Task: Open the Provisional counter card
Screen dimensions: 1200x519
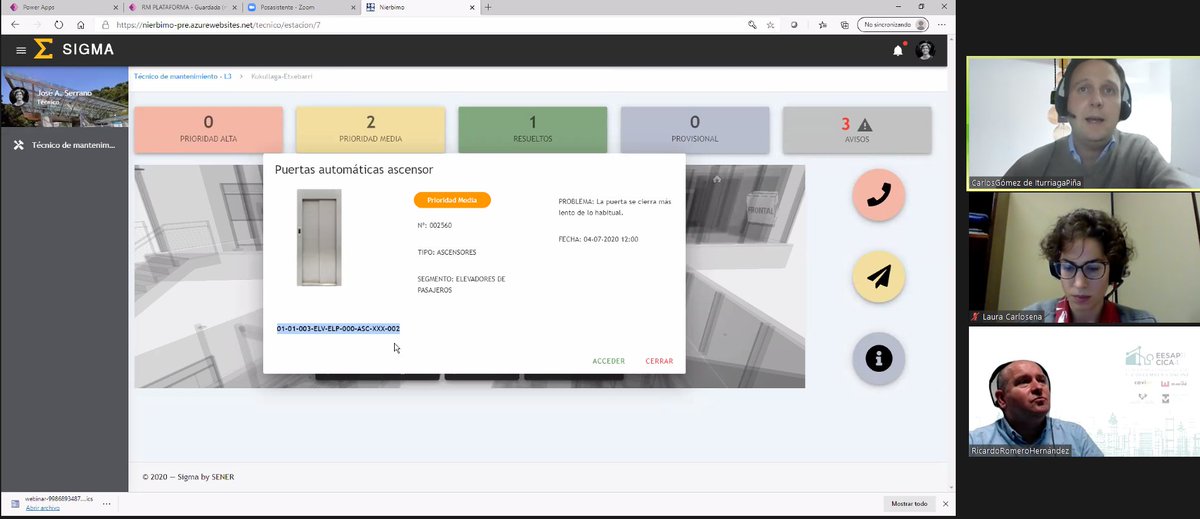Action: (x=694, y=129)
